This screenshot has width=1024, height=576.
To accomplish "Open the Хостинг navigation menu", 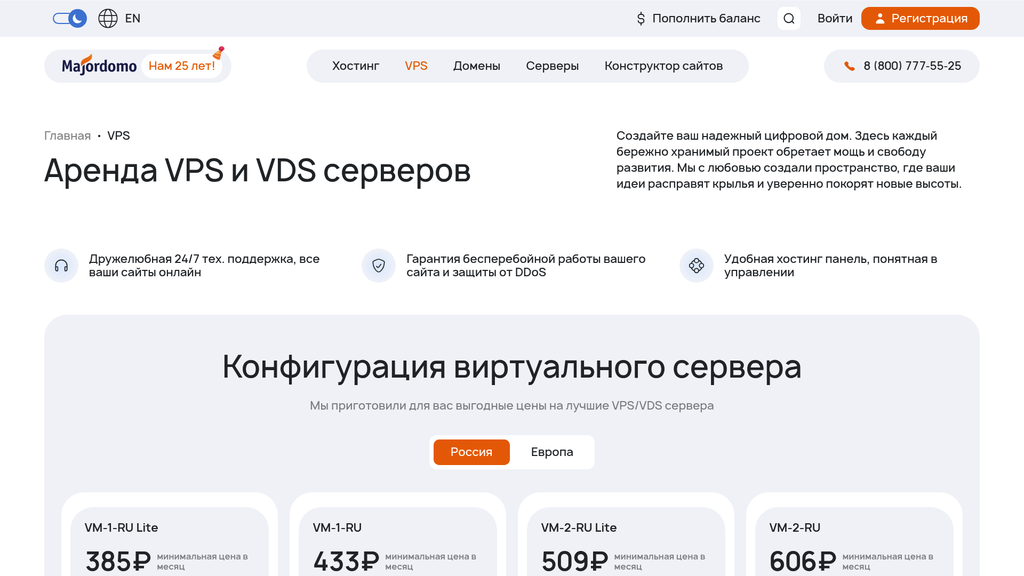I will tap(356, 65).
